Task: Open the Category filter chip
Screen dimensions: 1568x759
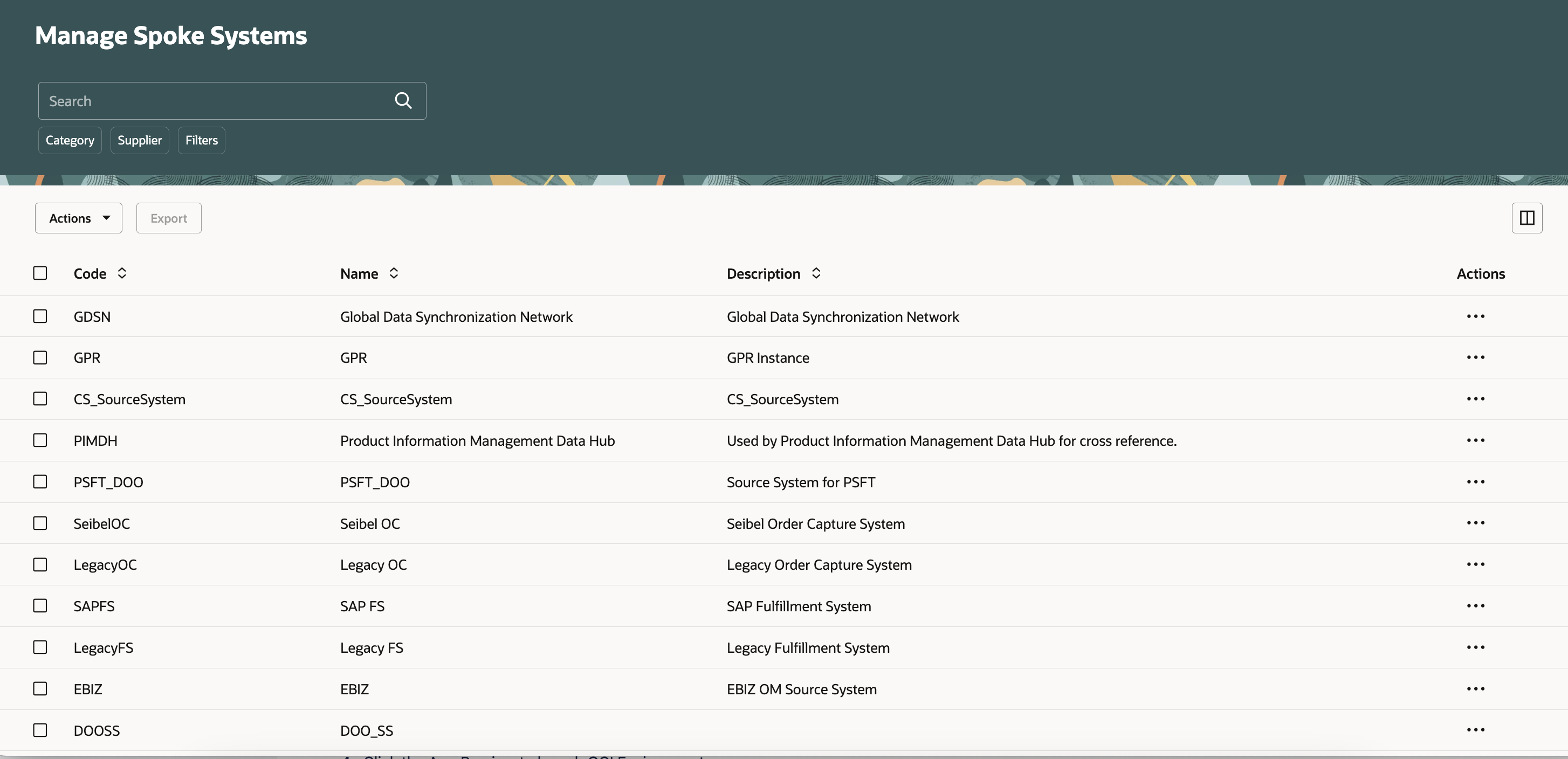Action: click(x=70, y=141)
